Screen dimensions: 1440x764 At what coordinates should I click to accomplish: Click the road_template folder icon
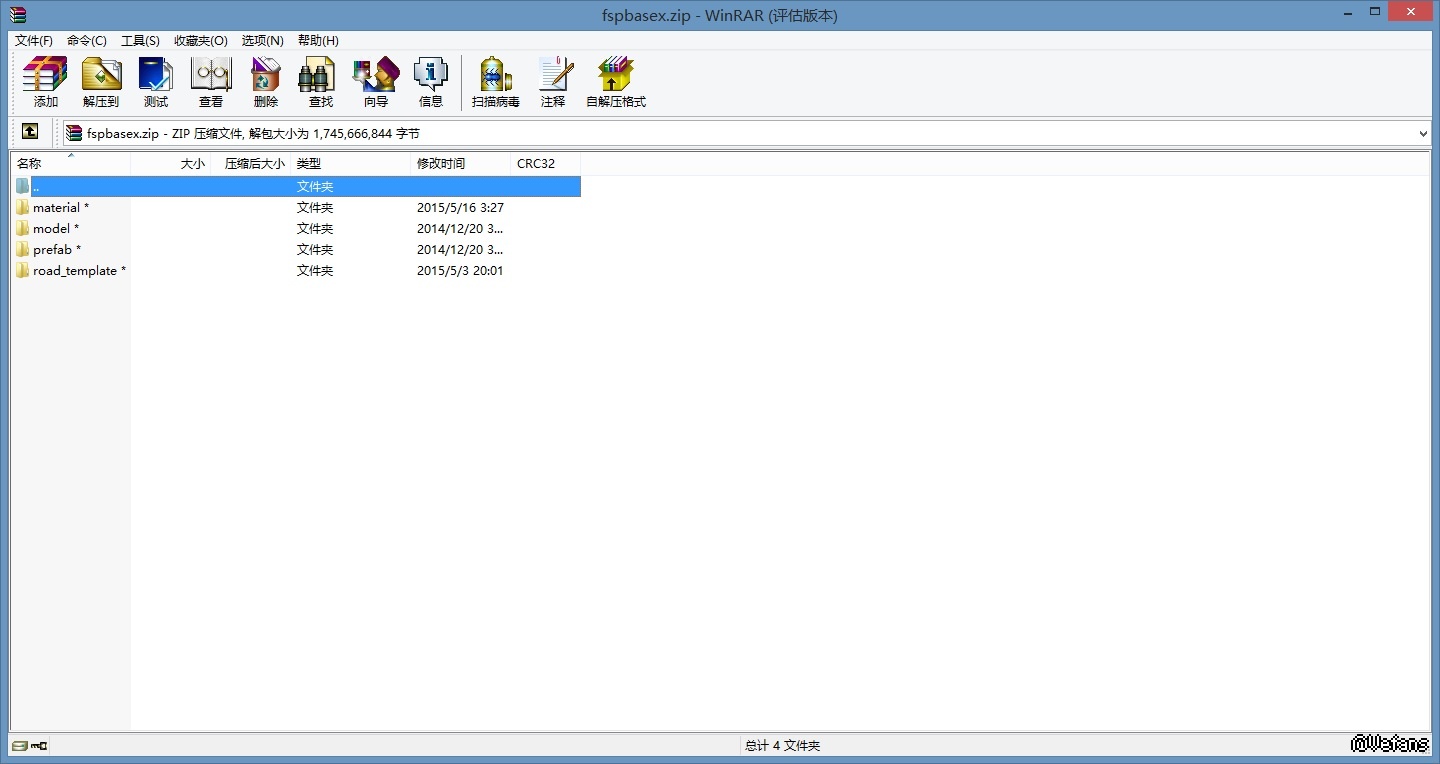point(22,270)
